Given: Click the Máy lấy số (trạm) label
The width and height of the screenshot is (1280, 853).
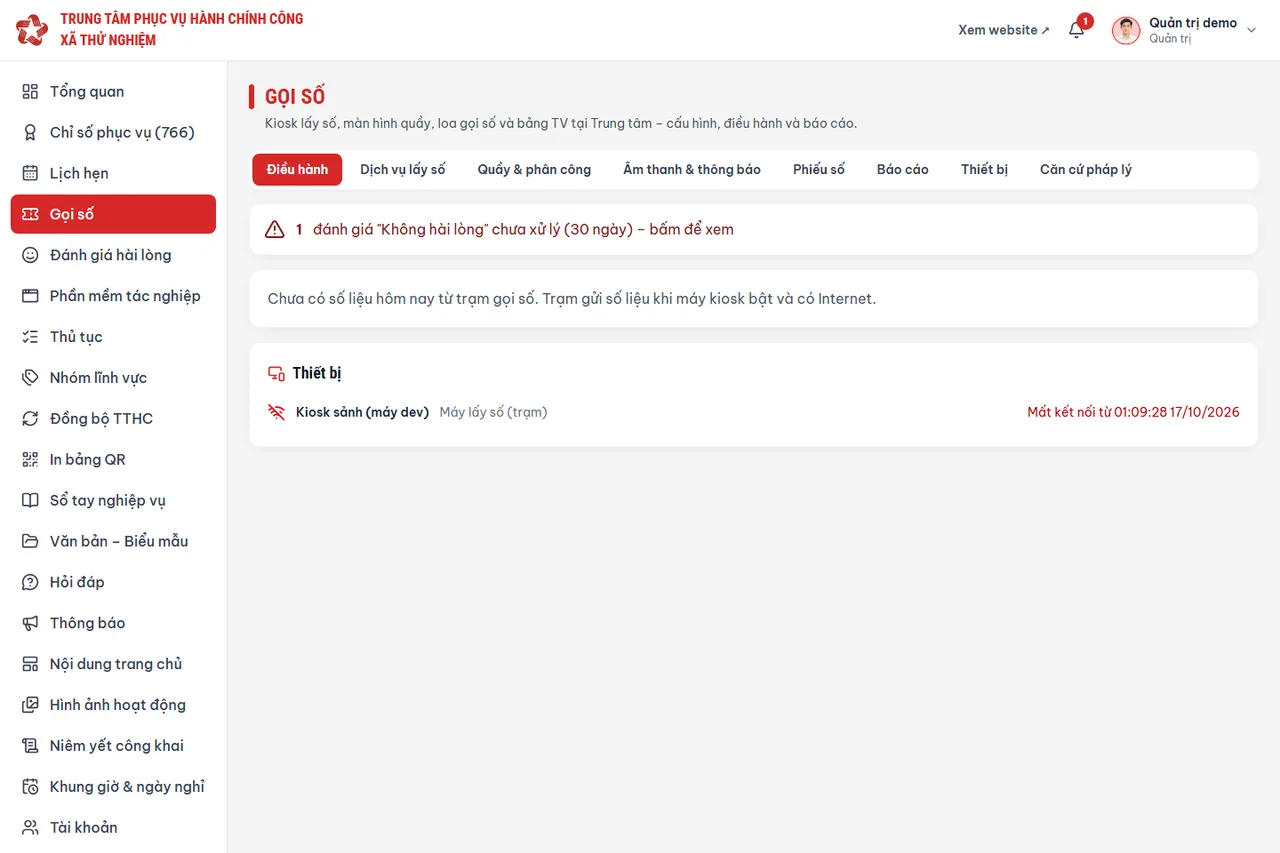Looking at the screenshot, I should tap(493, 412).
